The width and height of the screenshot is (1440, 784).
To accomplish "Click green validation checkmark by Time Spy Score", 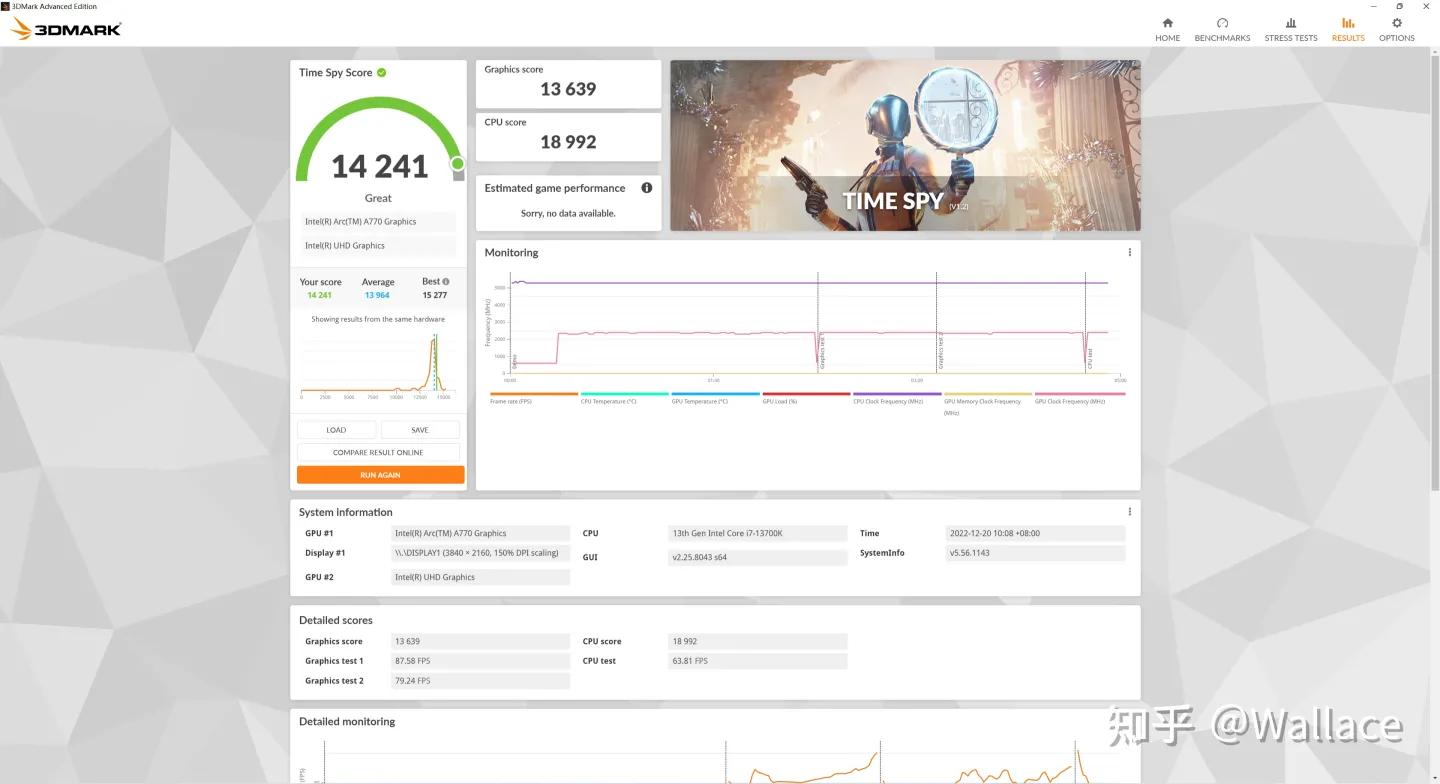I will (382, 73).
